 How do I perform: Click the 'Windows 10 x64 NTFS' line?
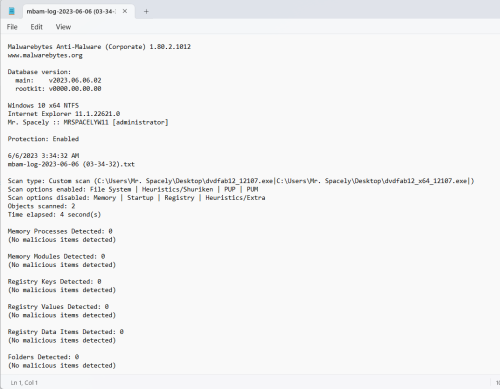click(x=43, y=106)
